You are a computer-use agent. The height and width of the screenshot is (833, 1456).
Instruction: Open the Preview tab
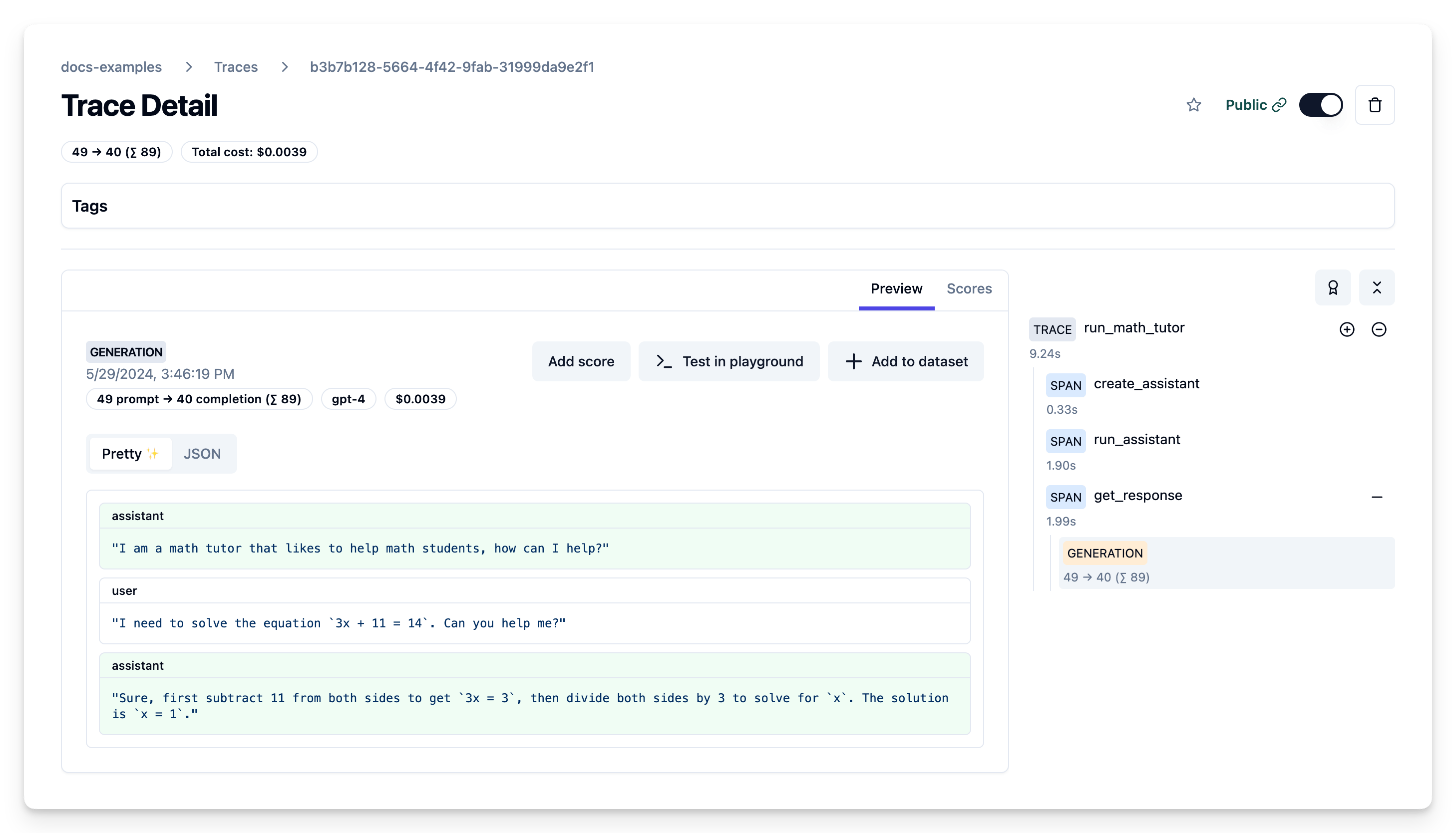point(896,288)
